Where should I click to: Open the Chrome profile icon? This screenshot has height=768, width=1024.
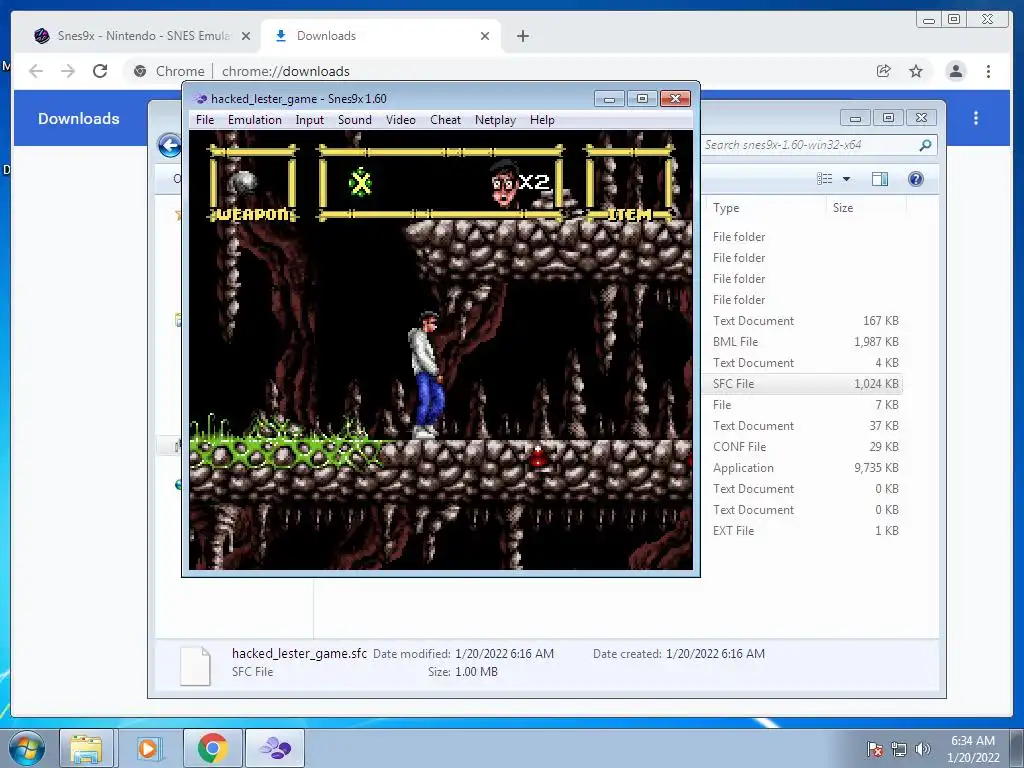click(x=955, y=71)
